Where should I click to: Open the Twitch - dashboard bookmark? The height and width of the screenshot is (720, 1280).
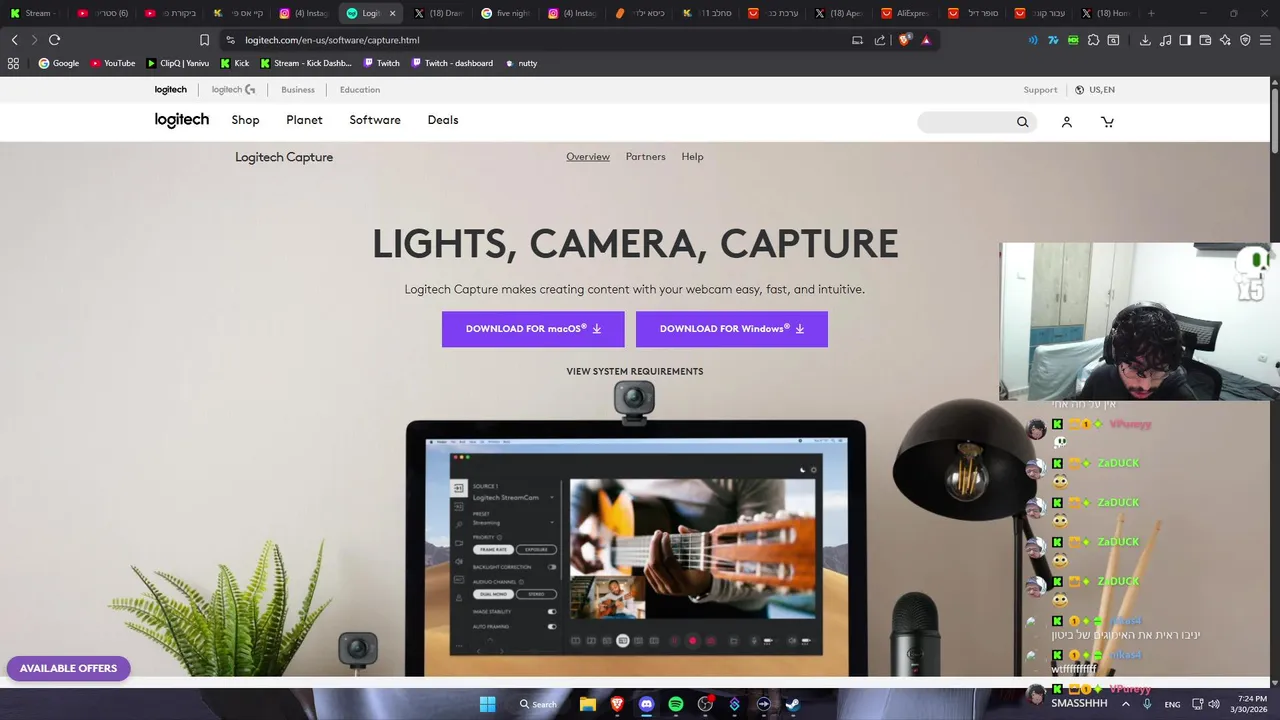452,63
